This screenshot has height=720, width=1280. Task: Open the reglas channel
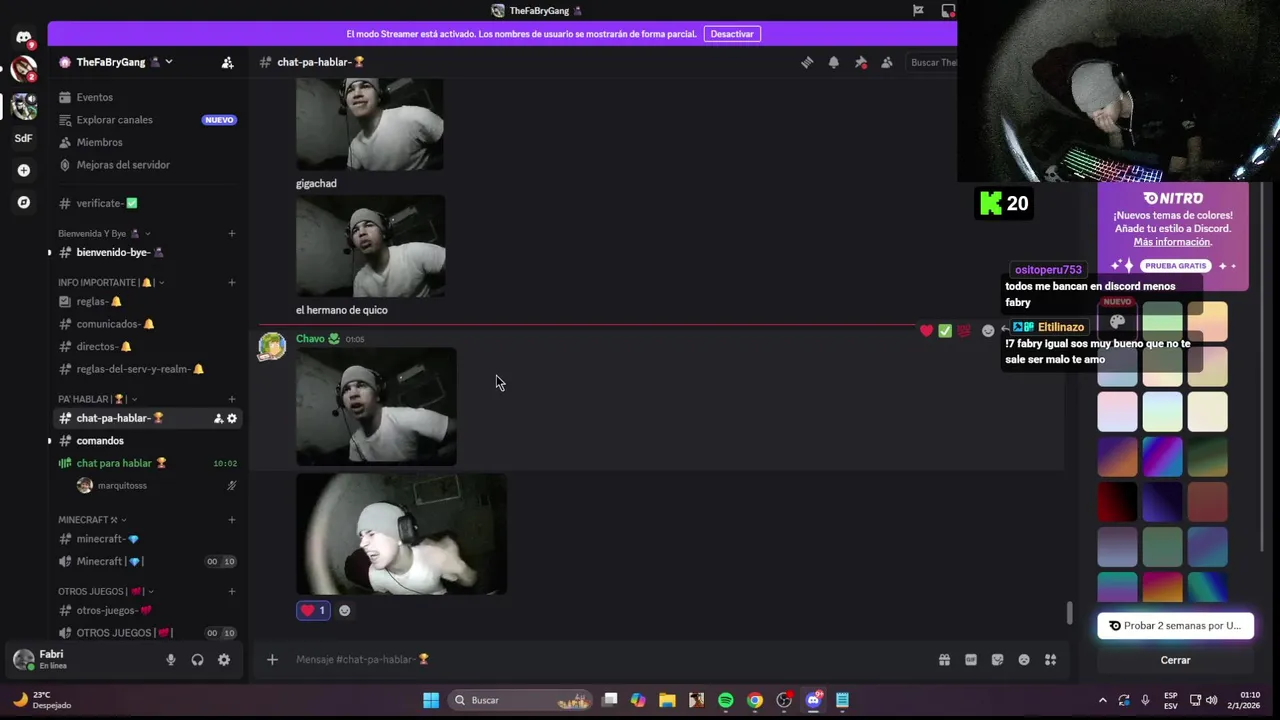click(148, 301)
